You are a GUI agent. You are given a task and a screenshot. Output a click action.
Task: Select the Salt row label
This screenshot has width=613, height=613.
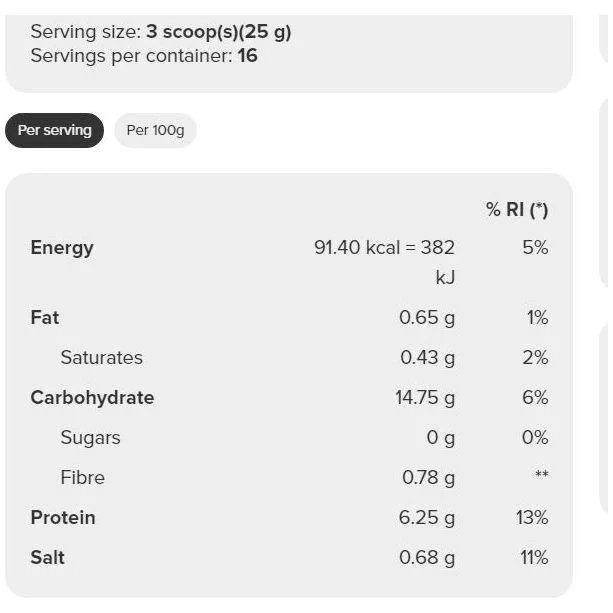47,557
